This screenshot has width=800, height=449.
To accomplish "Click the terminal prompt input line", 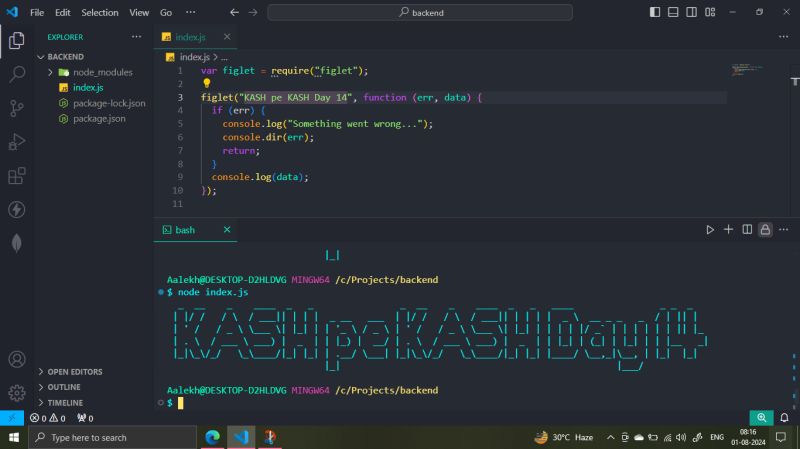I will pyautogui.click(x=180, y=403).
